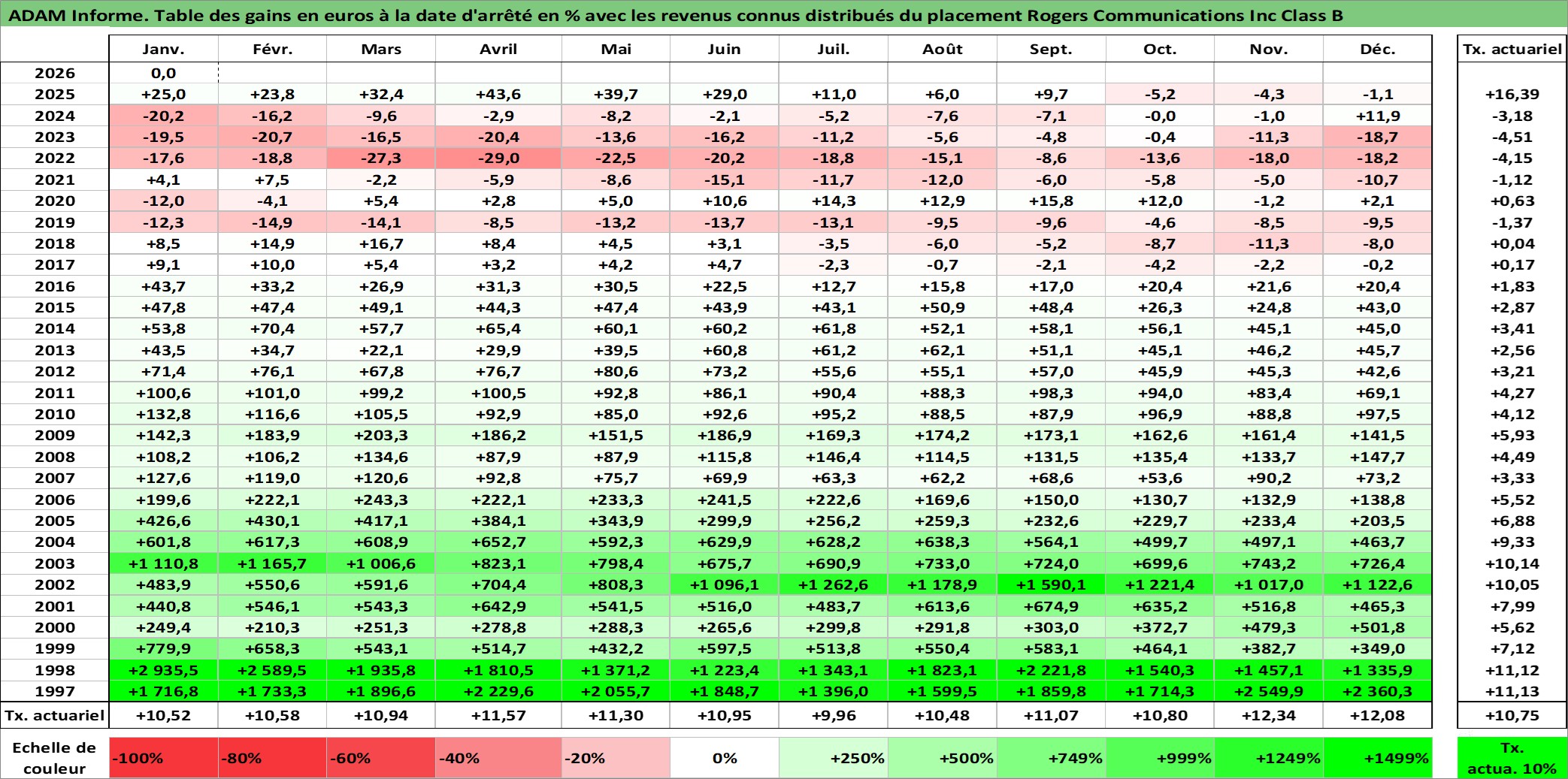1568x779 pixels.
Task: Select the +16,39 actuarial rate for 2025
Action: tap(1512, 95)
